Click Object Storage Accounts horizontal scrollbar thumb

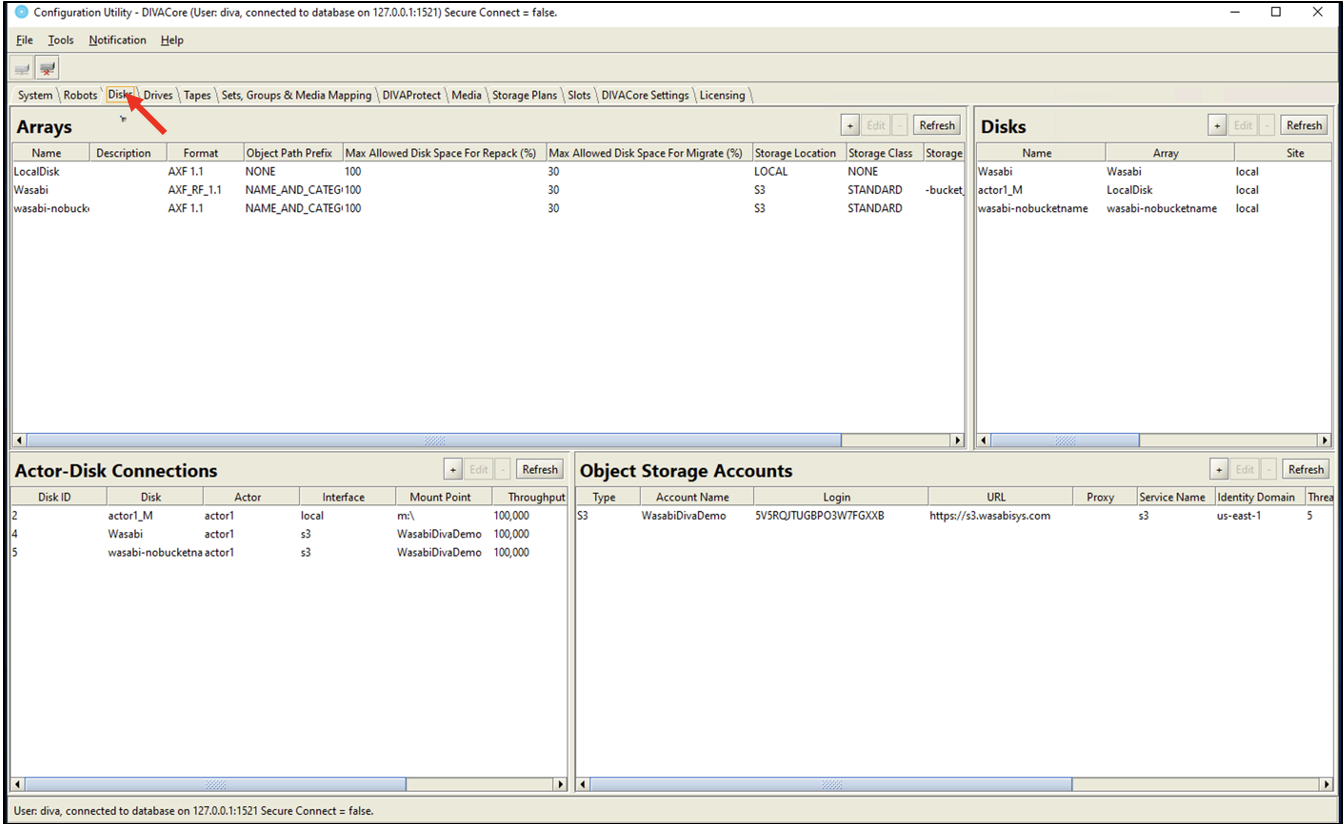pos(832,785)
